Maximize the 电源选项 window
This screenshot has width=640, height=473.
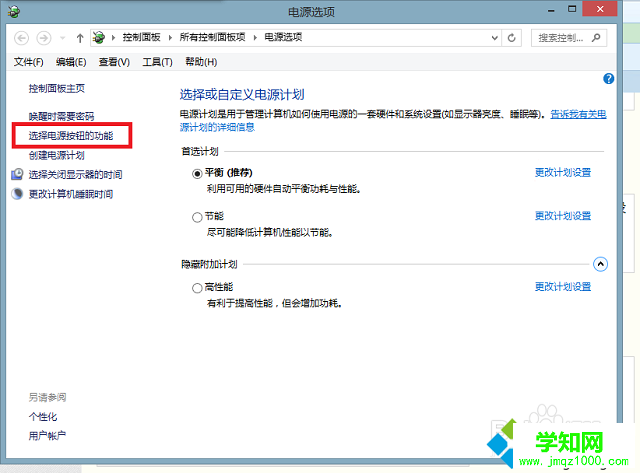pos(572,9)
